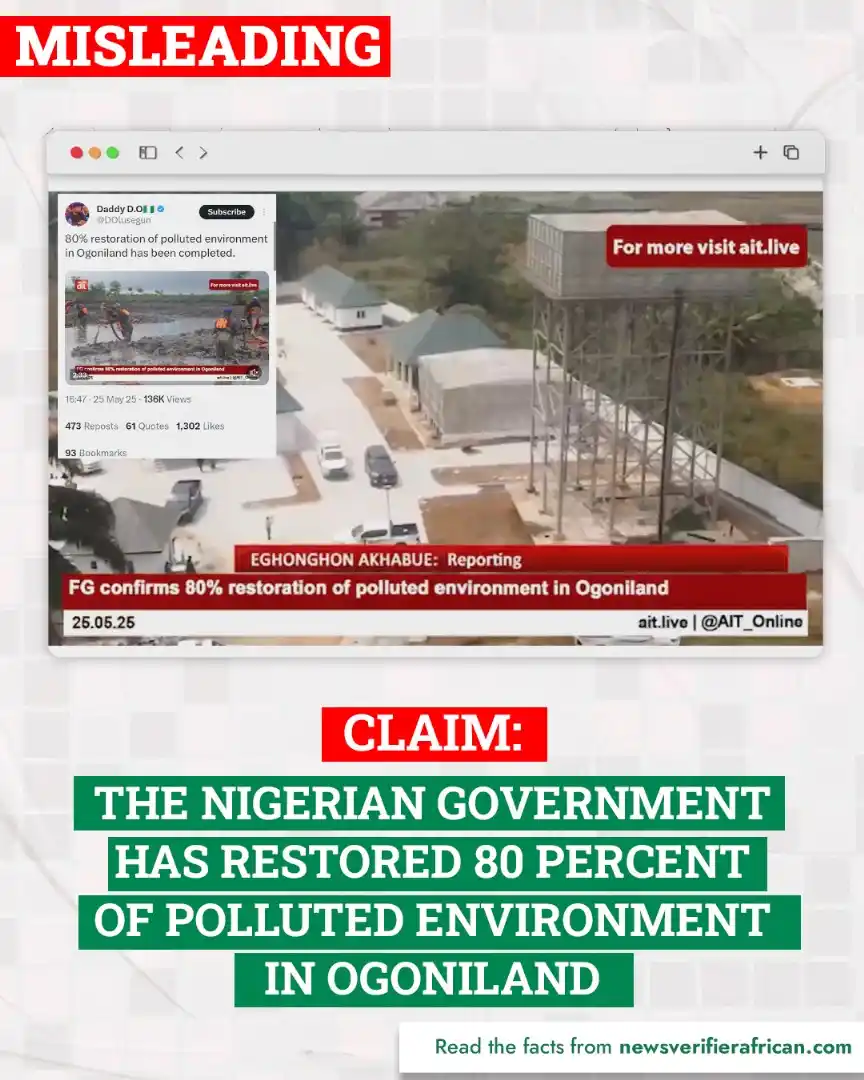The image size is (864, 1080).
Task: Click the more options dots on tweet
Action: tap(265, 212)
